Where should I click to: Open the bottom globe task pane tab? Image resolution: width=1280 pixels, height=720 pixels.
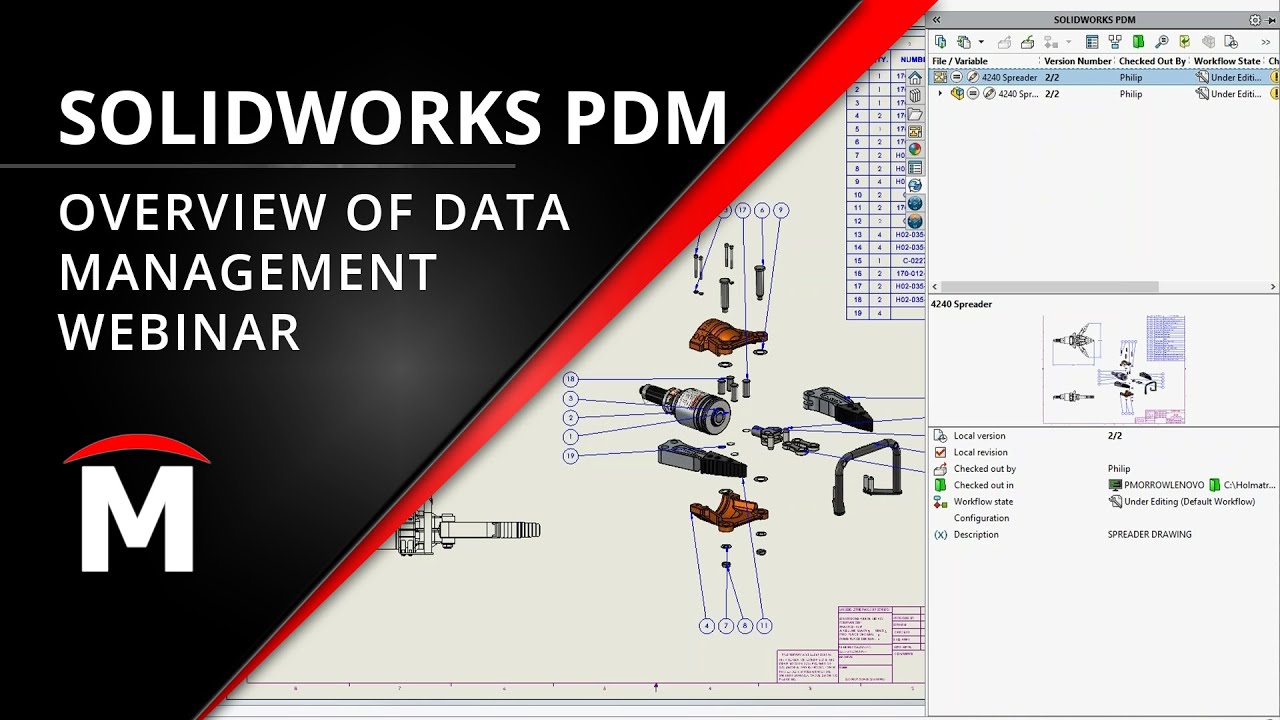pos(915,222)
